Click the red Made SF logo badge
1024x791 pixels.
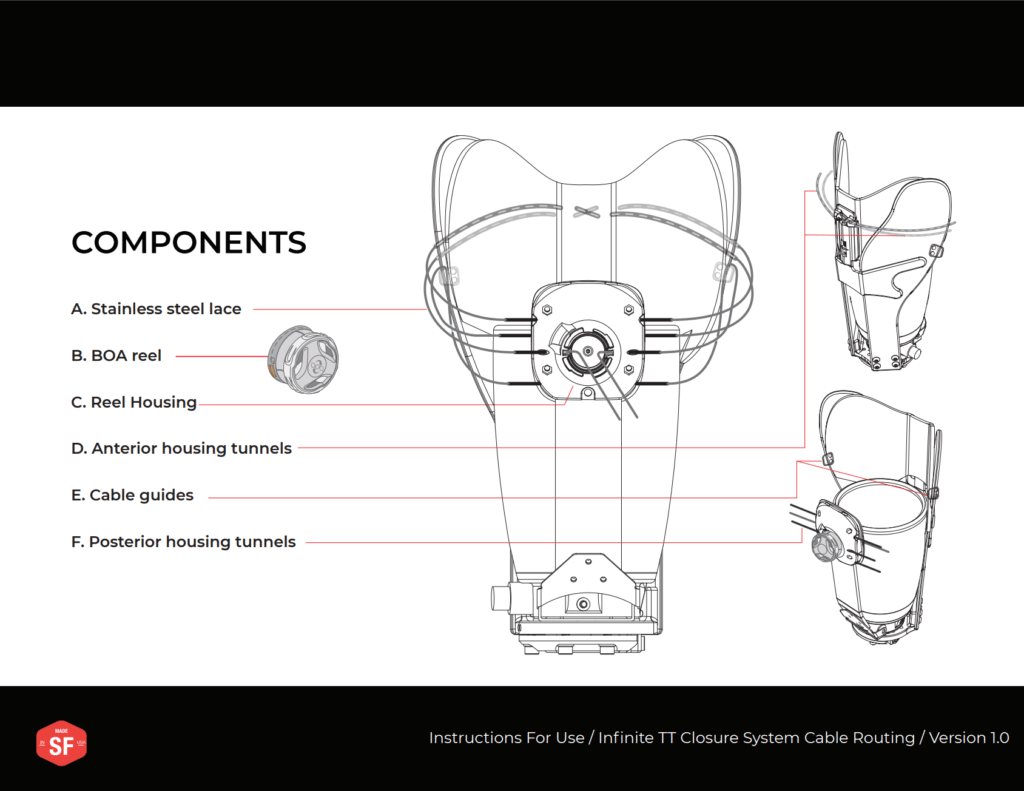(x=60, y=743)
